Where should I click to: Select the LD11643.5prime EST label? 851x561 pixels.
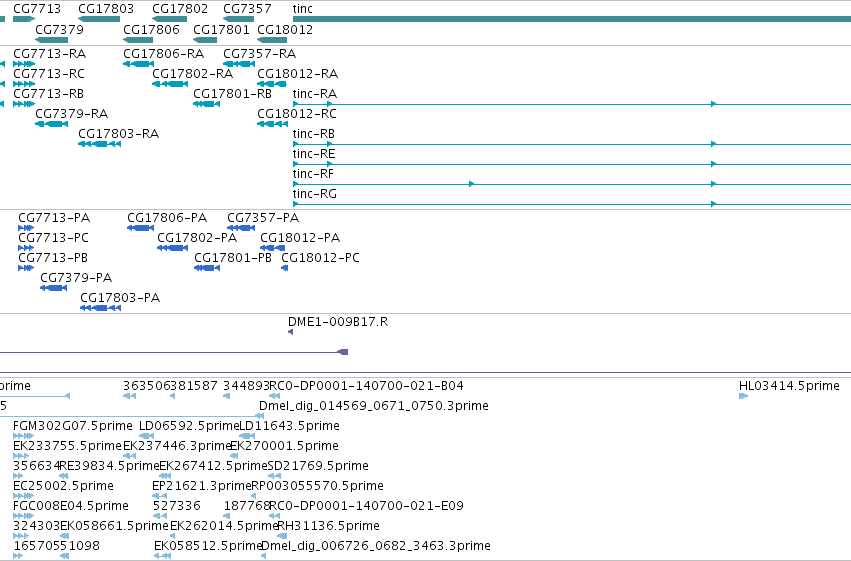[x=290, y=426]
